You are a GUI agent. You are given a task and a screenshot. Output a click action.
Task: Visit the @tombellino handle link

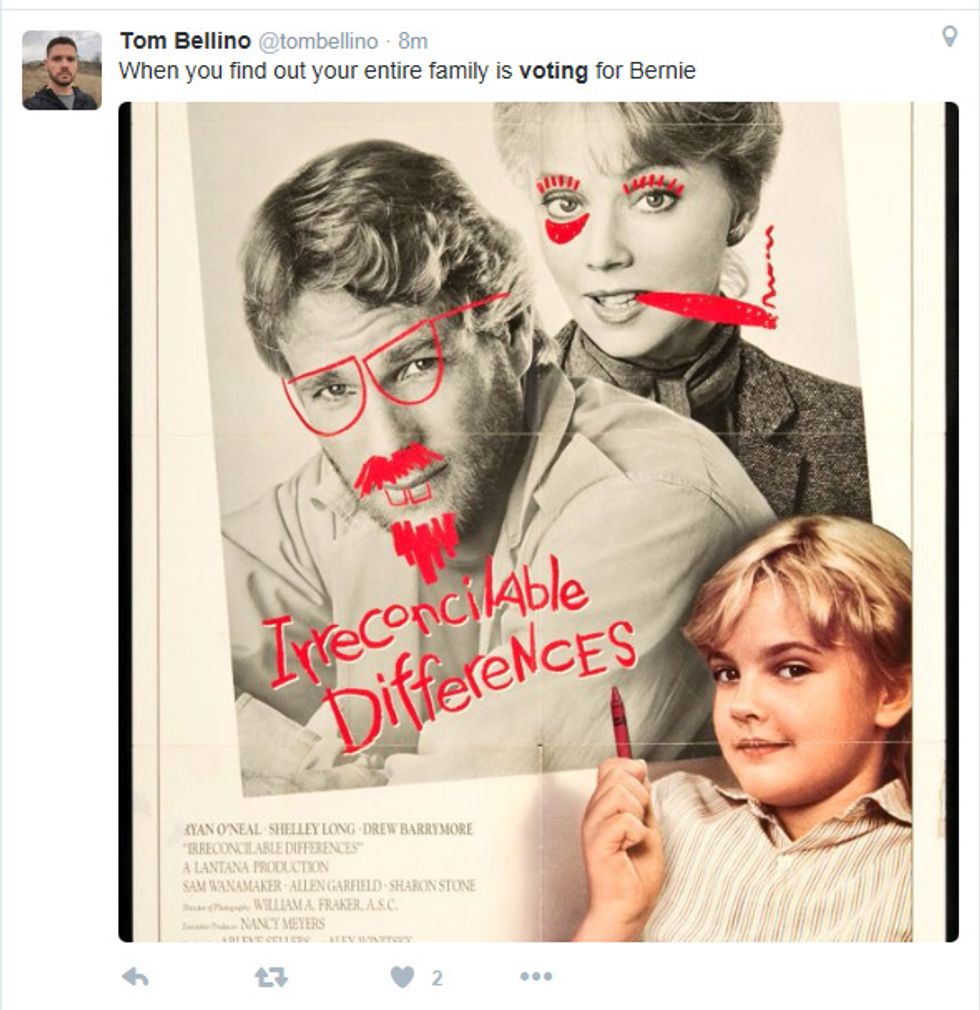[x=318, y=41]
